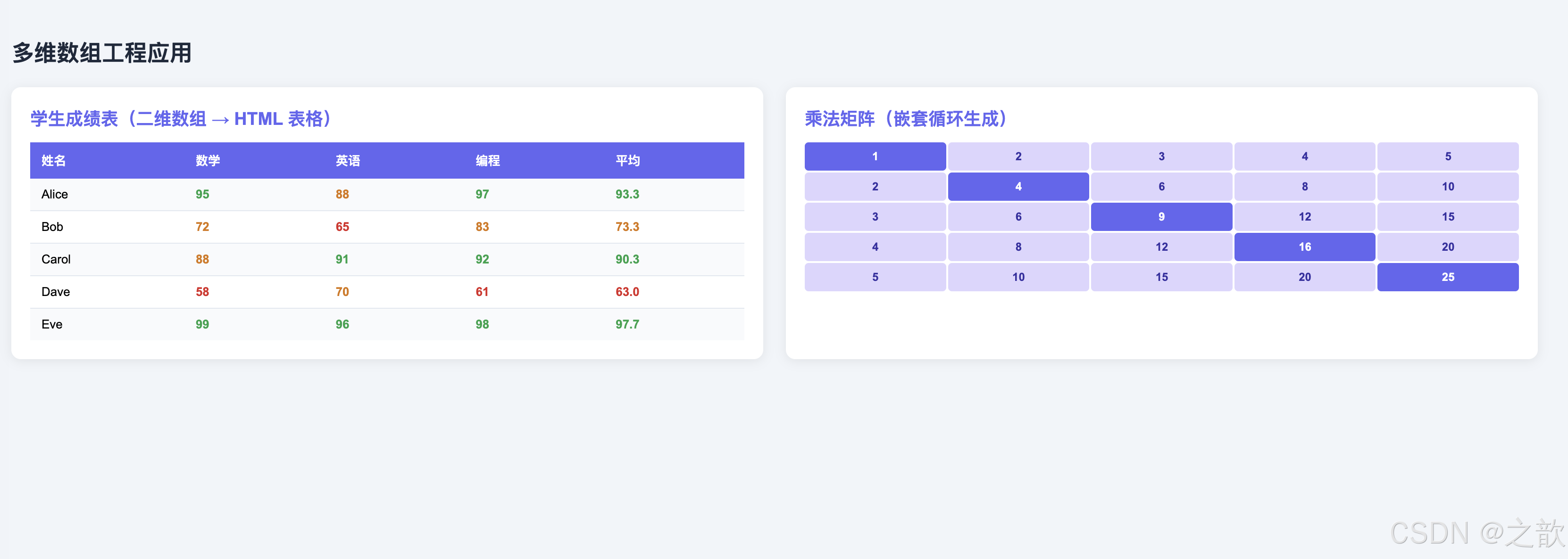Click Alice's average 93.3
Viewport: 1568px width, 559px height.
[x=627, y=194]
